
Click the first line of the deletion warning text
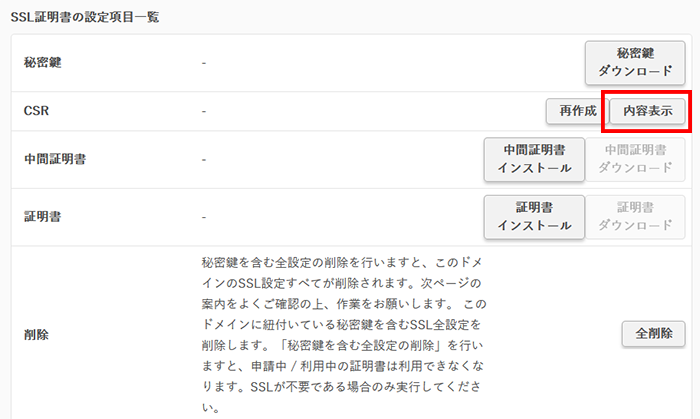click(x=345, y=262)
